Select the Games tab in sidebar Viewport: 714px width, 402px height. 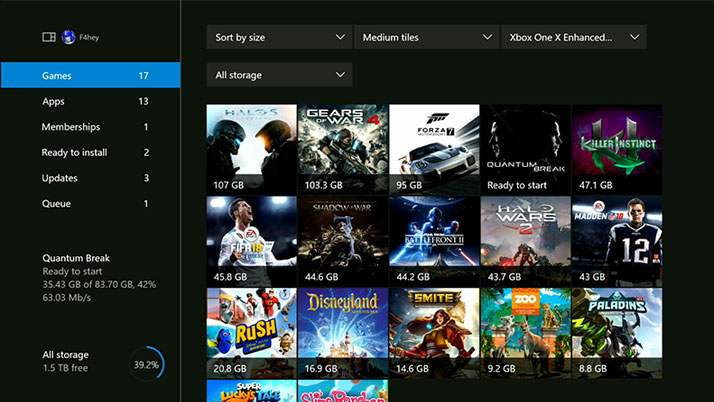(x=90, y=75)
